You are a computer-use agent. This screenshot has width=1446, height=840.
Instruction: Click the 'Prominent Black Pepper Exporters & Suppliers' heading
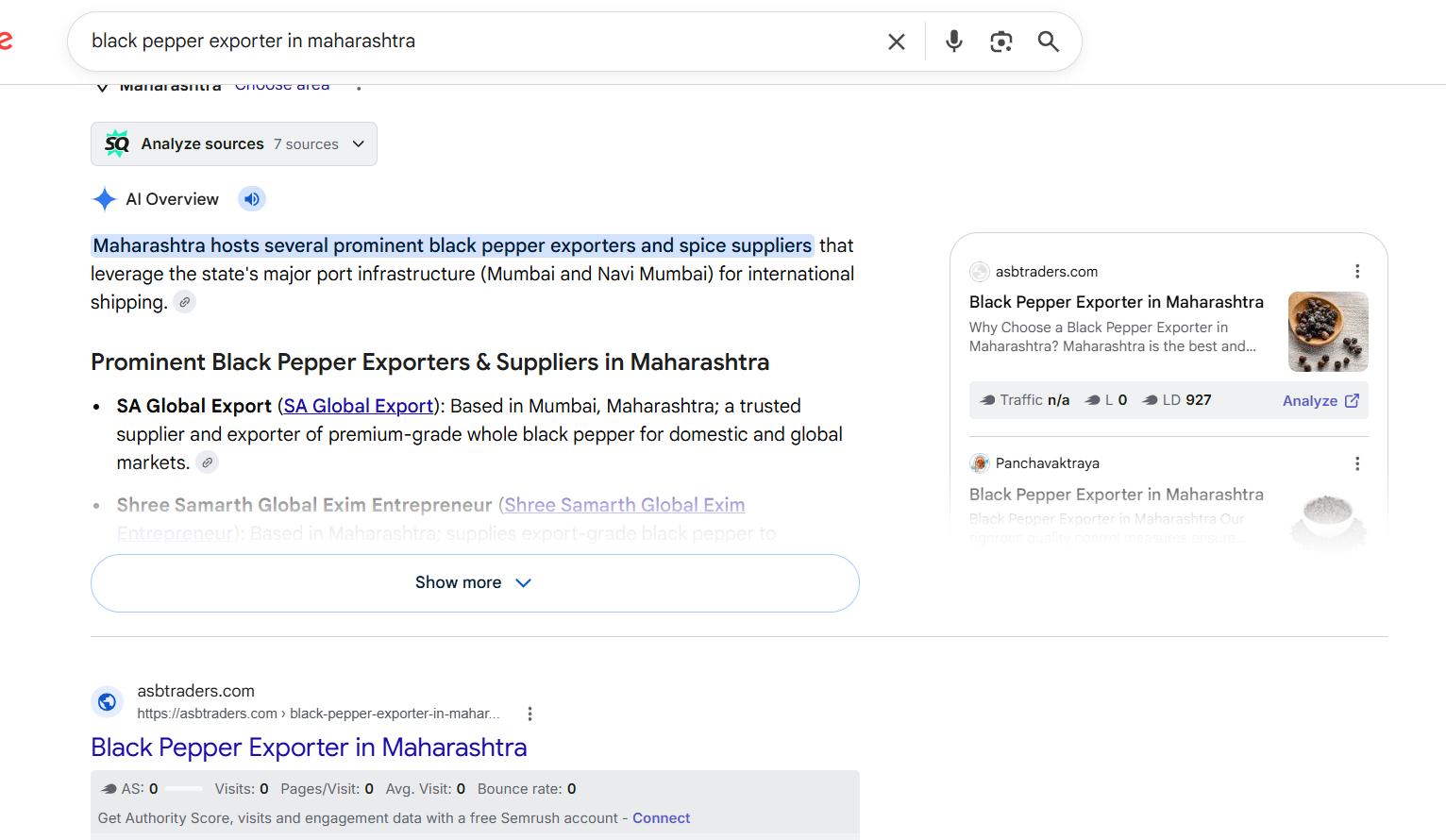pyautogui.click(x=429, y=362)
